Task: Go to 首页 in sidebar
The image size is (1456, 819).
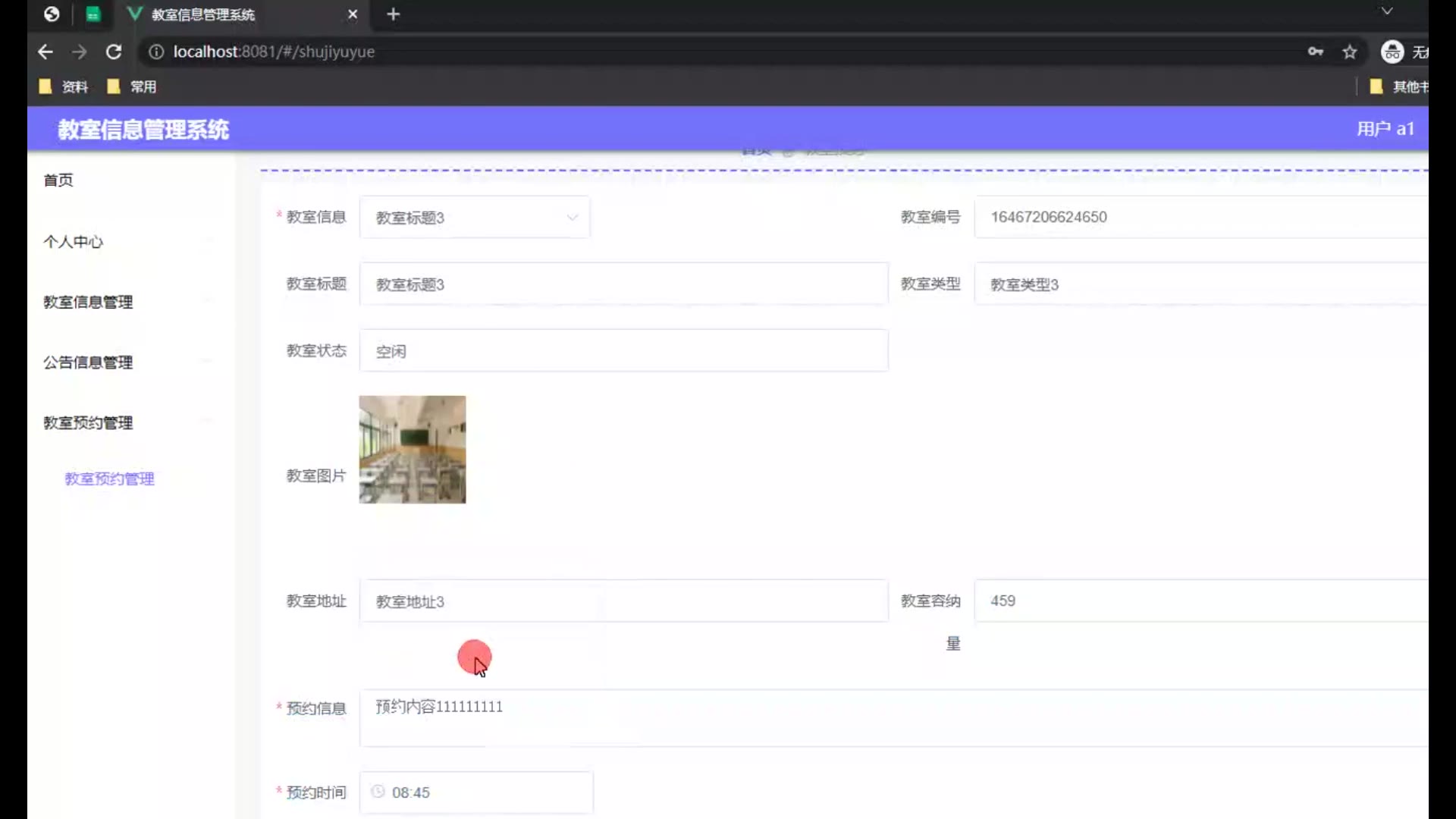Action: pyautogui.click(x=58, y=180)
